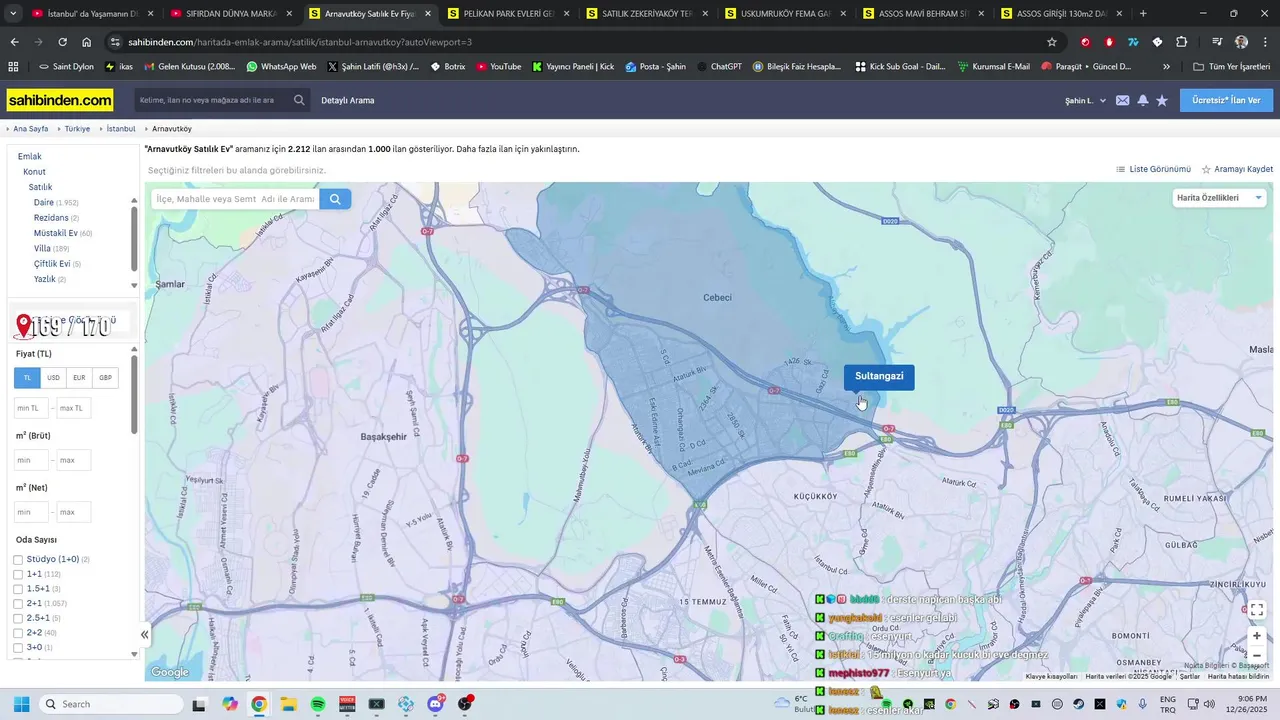Click the sahibinden.com logo
The image size is (1280, 720).
[x=60, y=100]
